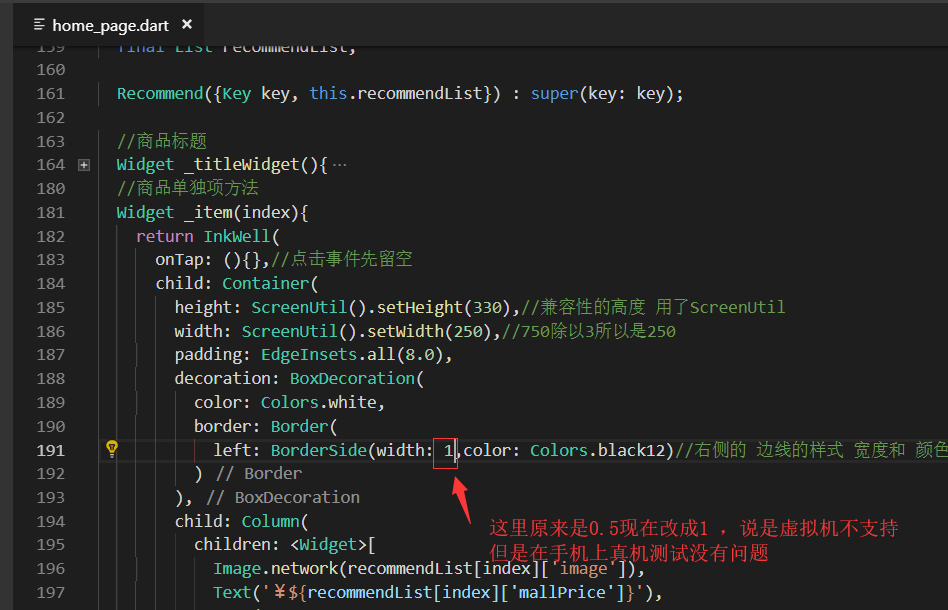Screen dimensions: 948x610
Task: Click 'mallPrice' string on line 197
Action: (562, 592)
